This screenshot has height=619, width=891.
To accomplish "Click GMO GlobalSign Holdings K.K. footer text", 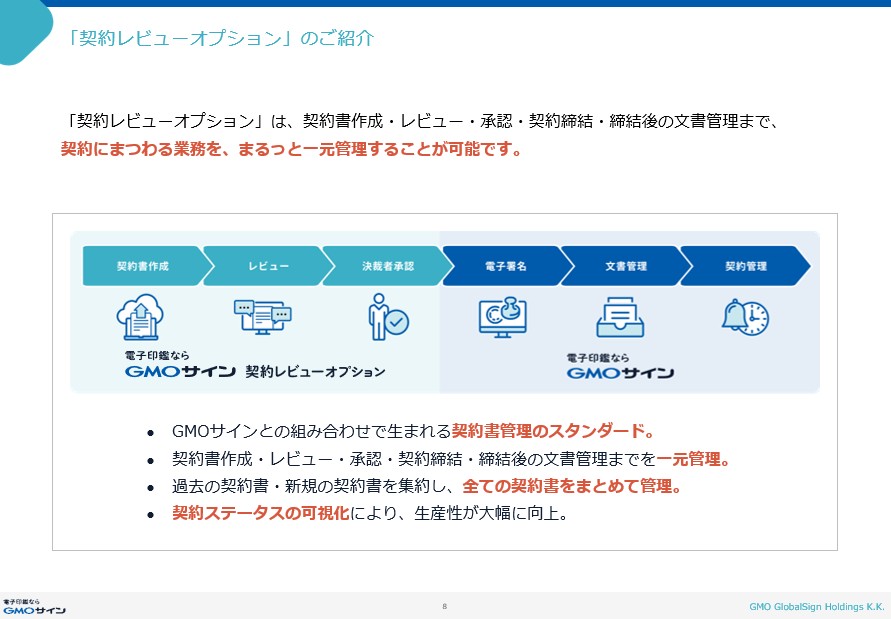I will (x=816, y=606).
